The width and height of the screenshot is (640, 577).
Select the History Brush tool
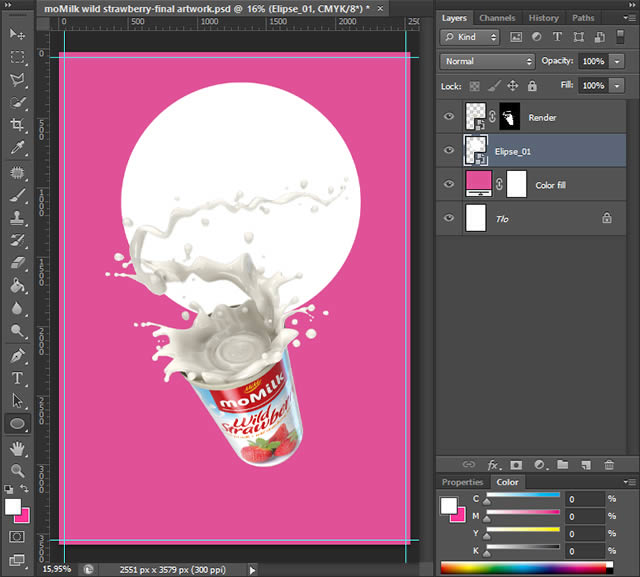[x=17, y=240]
